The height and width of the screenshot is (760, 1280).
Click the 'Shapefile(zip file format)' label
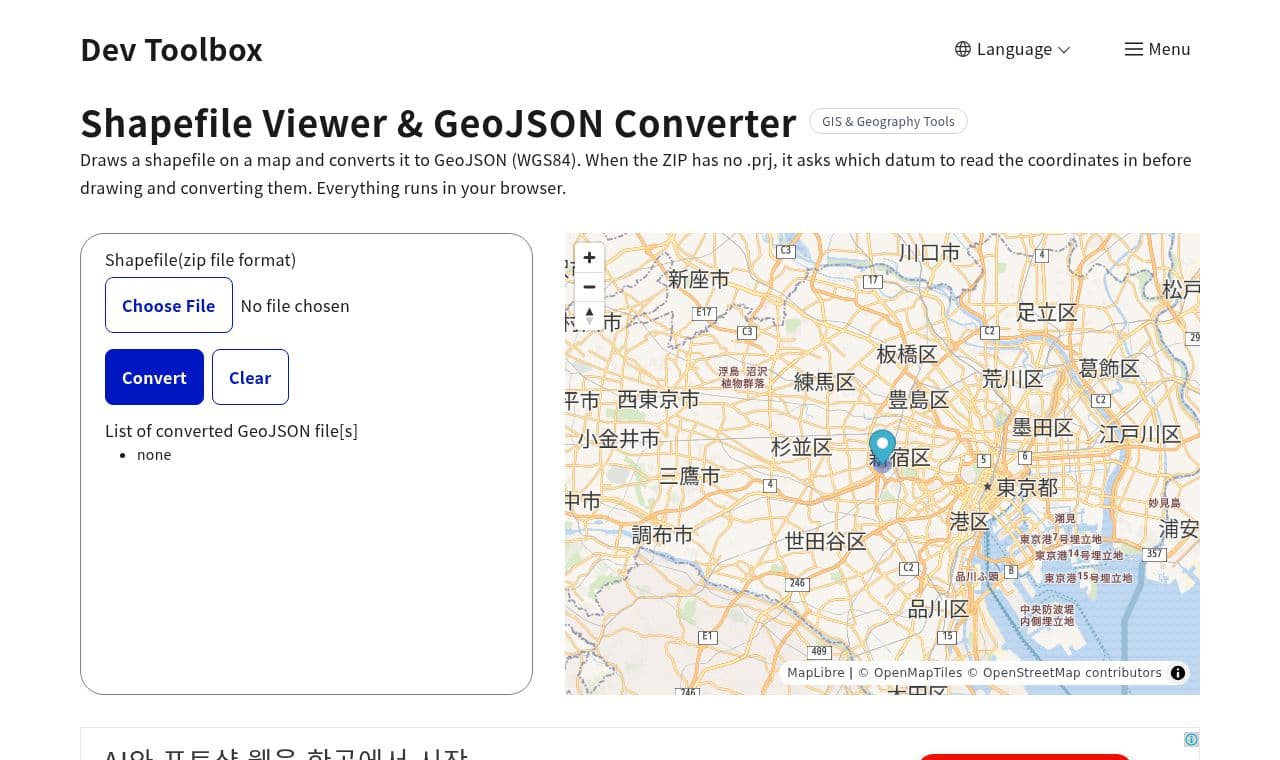tap(201, 260)
